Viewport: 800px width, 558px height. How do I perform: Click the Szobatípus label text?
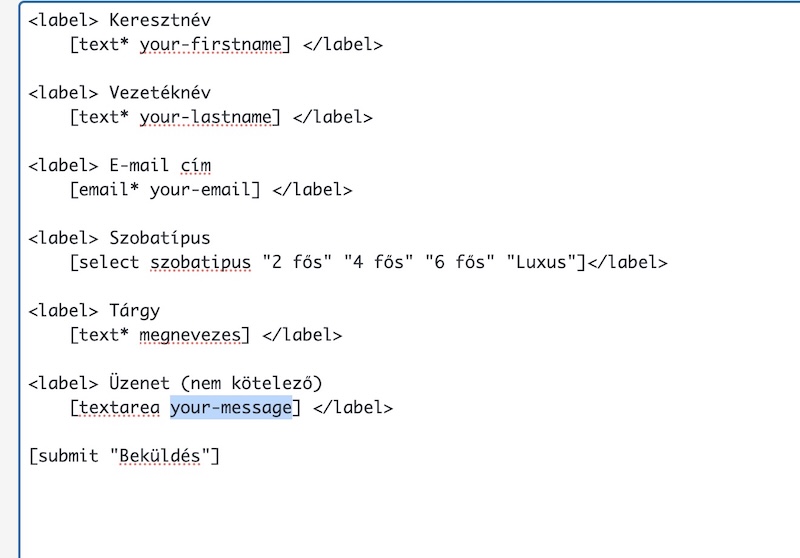(160, 239)
